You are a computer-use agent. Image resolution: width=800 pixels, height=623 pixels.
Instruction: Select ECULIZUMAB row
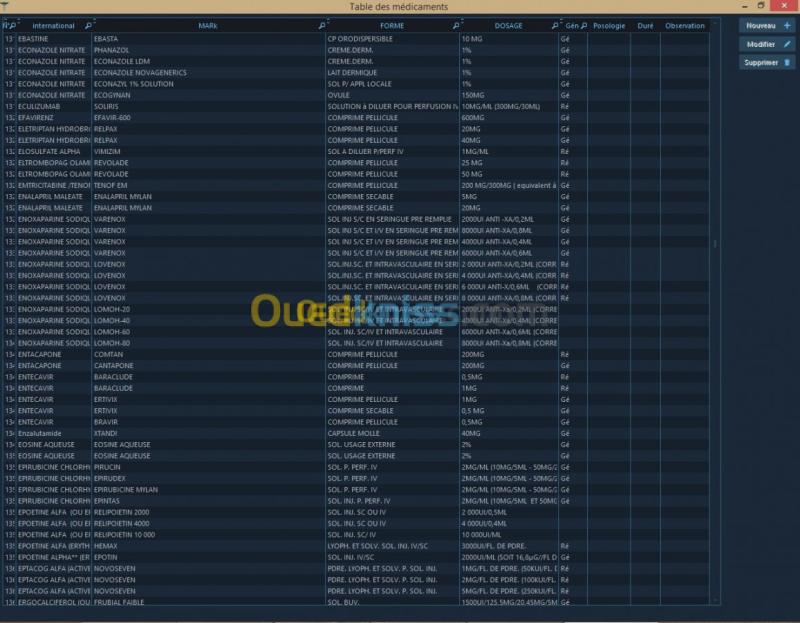(x=356, y=106)
